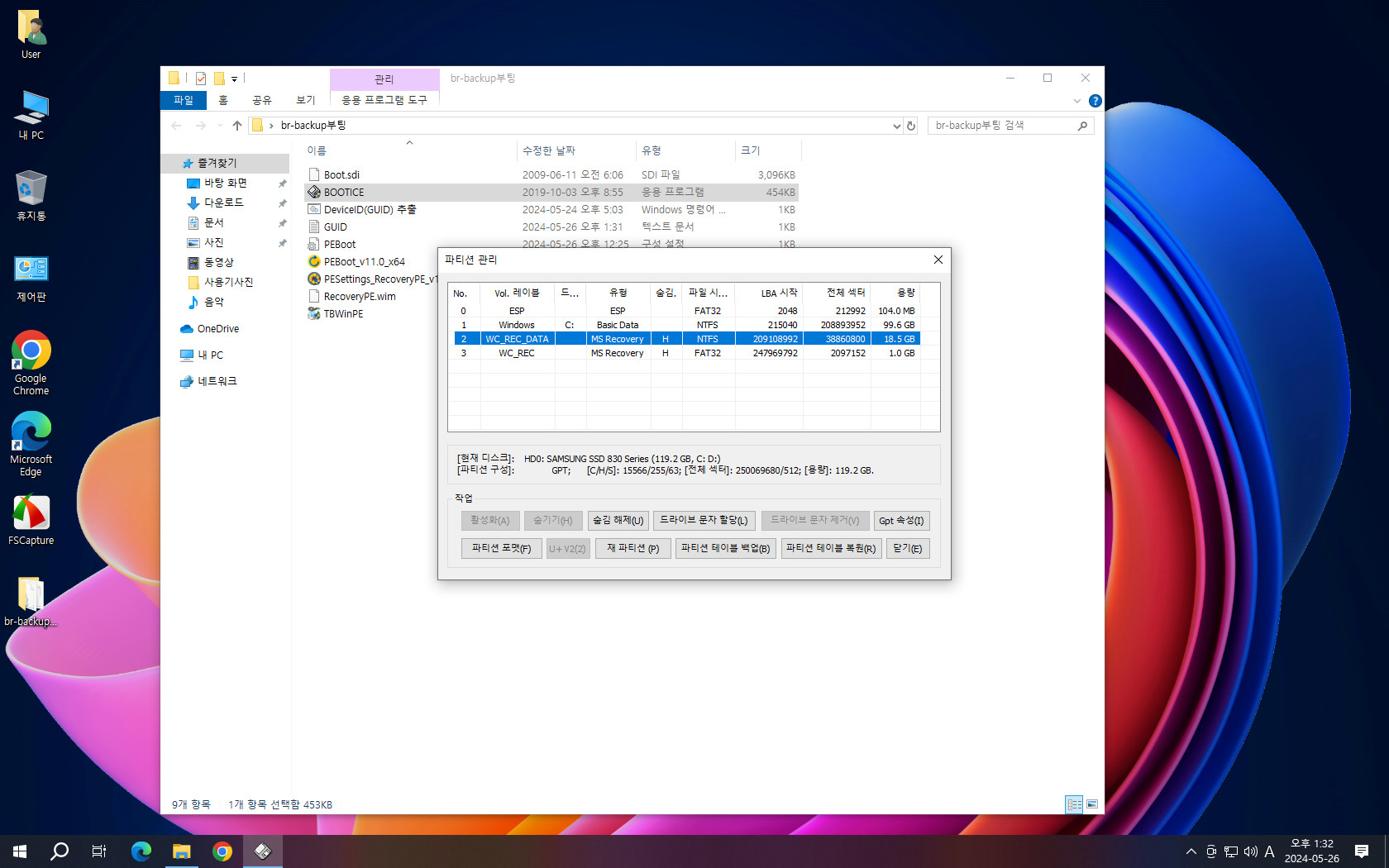1389x868 pixels.
Task: Open the 제어판 control panel desktop icon
Action: point(31,278)
